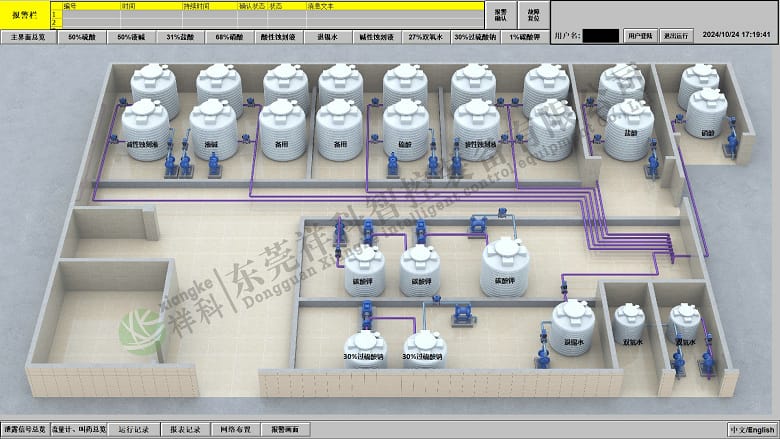Click 退出运行 to exit runtime

pos(676,35)
